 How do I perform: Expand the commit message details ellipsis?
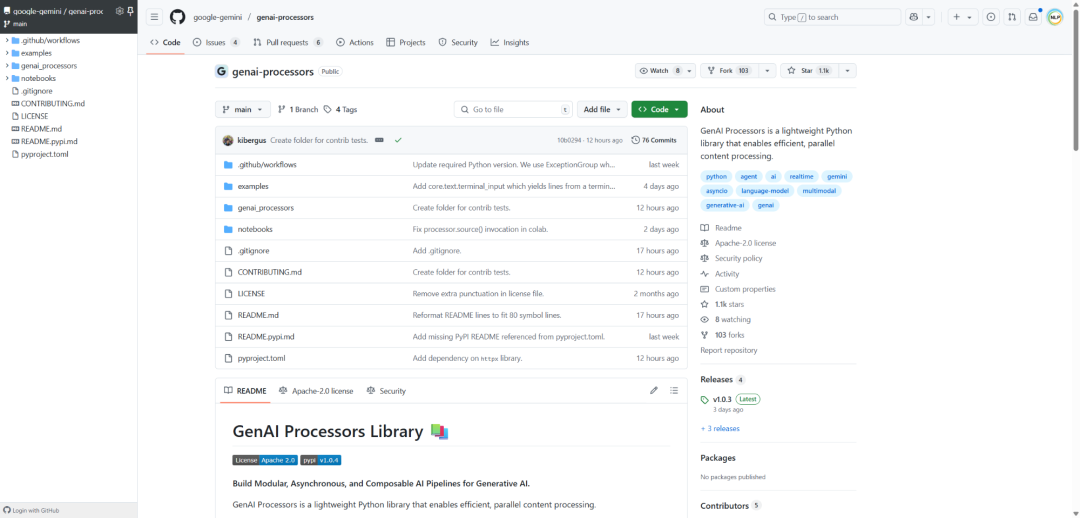click(379, 141)
